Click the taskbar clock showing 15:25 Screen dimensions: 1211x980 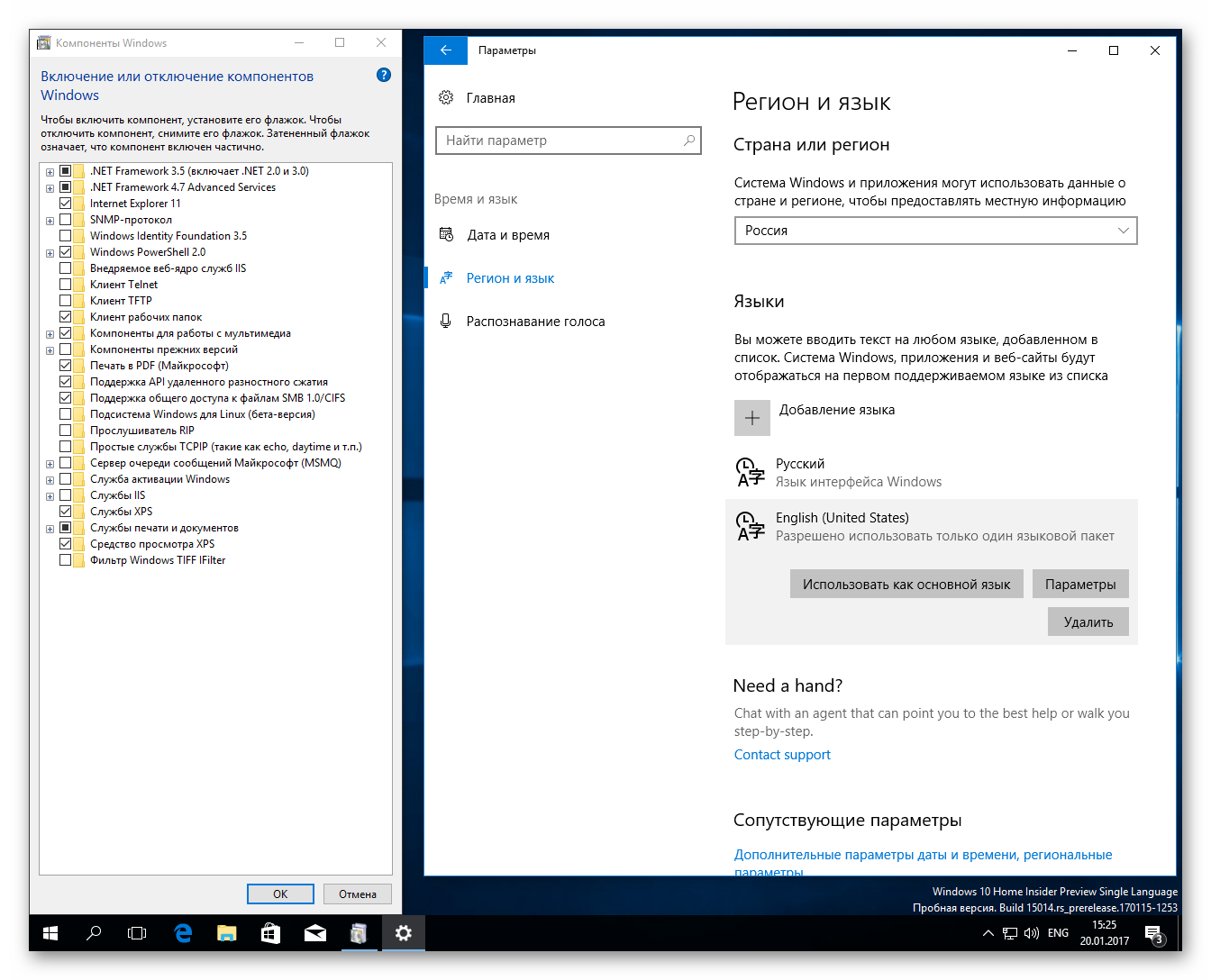point(1105,933)
